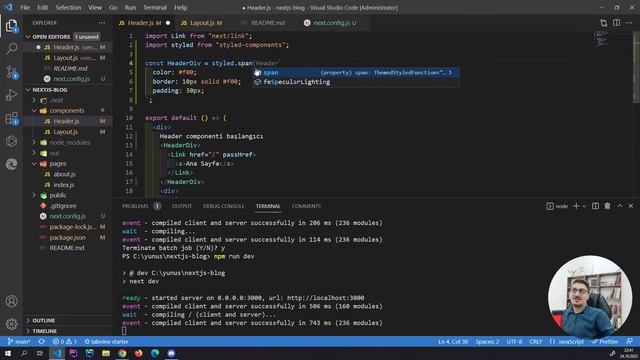Click Spaces: 2 indentation setting

click(487, 342)
